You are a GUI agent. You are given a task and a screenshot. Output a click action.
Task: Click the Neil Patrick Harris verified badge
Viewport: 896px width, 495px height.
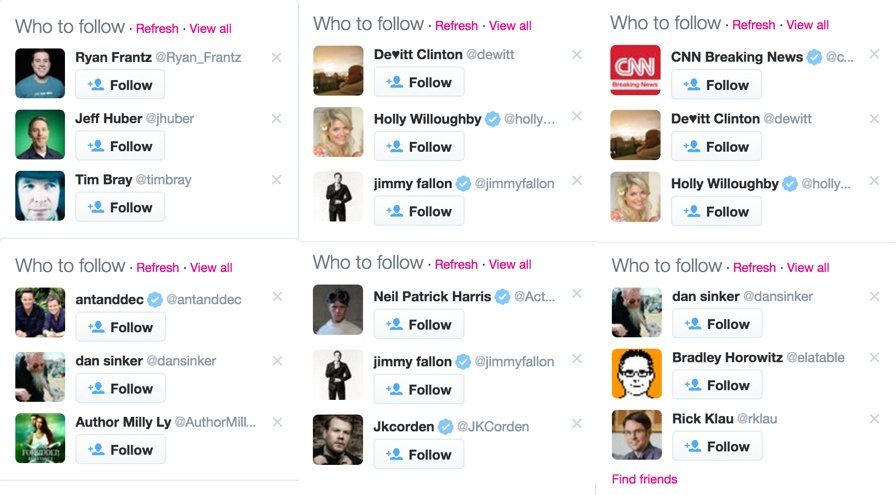click(503, 297)
